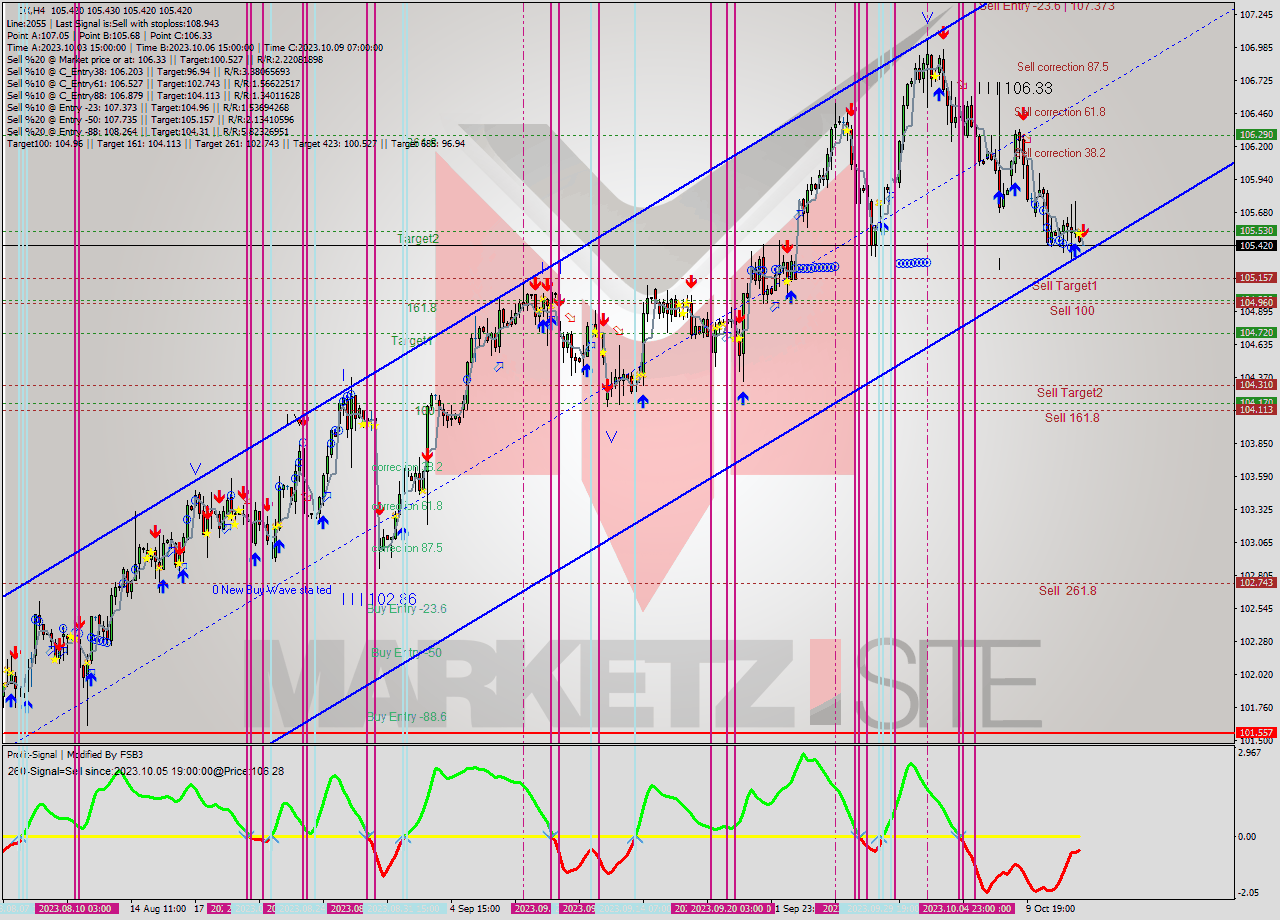Click the 'Sell 100' level label
The width and height of the screenshot is (1280, 920).
(x=1072, y=311)
